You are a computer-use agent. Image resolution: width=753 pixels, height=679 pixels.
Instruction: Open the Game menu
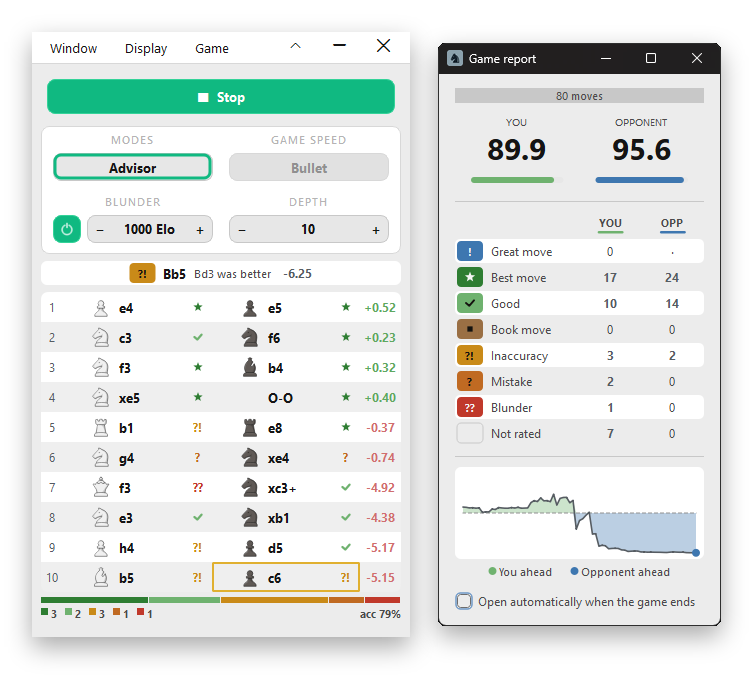pos(212,48)
